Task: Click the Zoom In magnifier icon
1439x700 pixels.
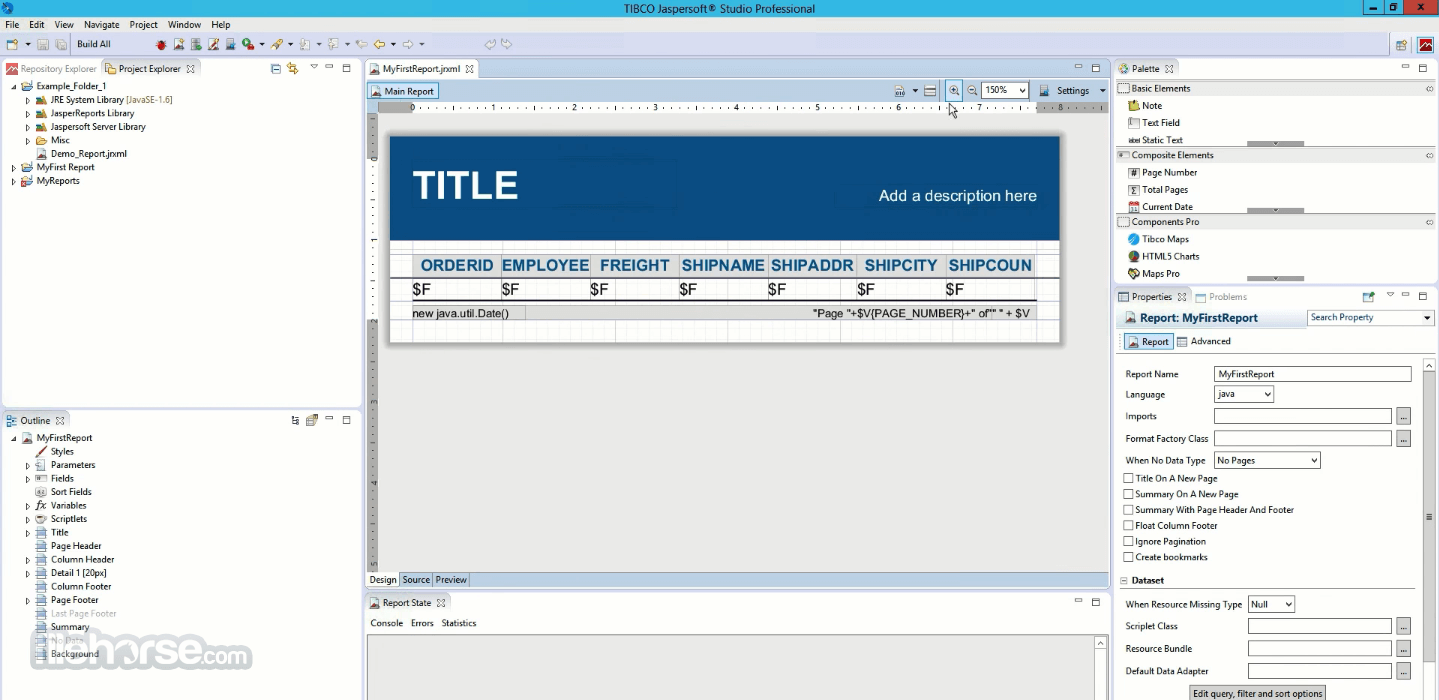Action: click(x=954, y=90)
